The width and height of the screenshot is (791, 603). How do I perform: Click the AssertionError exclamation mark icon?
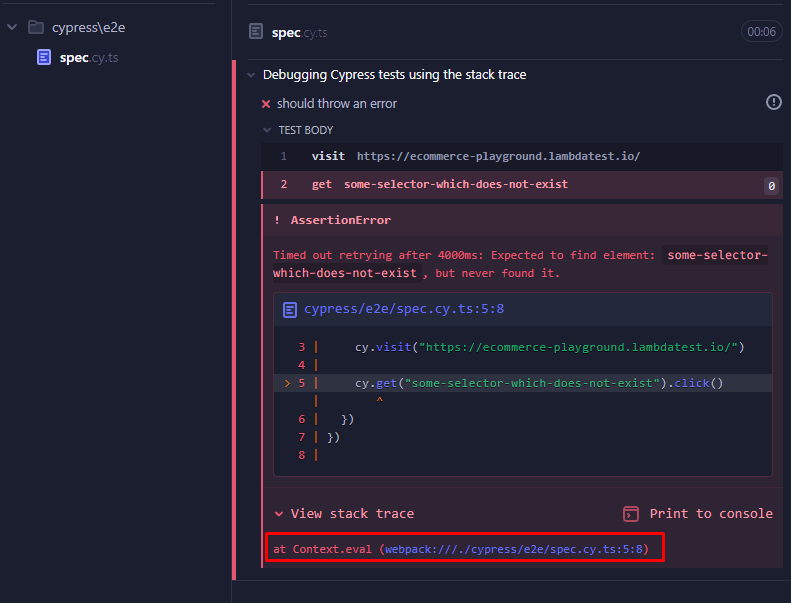[276, 220]
